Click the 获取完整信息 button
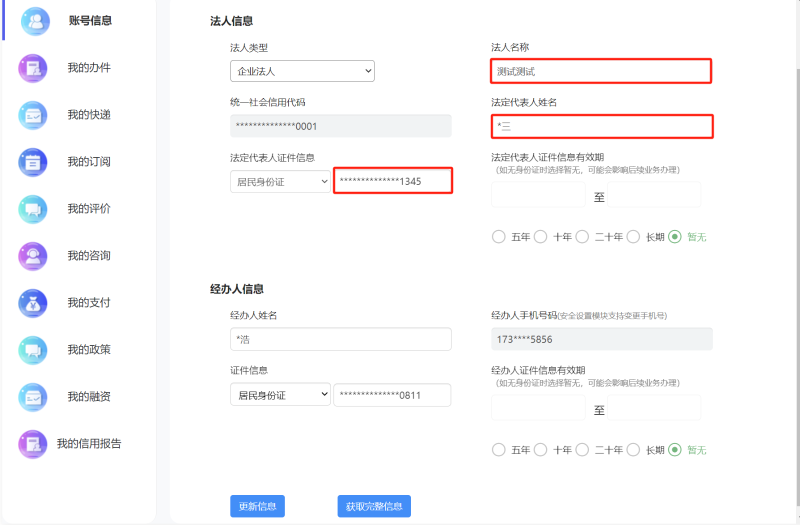800x525 pixels. click(x=374, y=506)
